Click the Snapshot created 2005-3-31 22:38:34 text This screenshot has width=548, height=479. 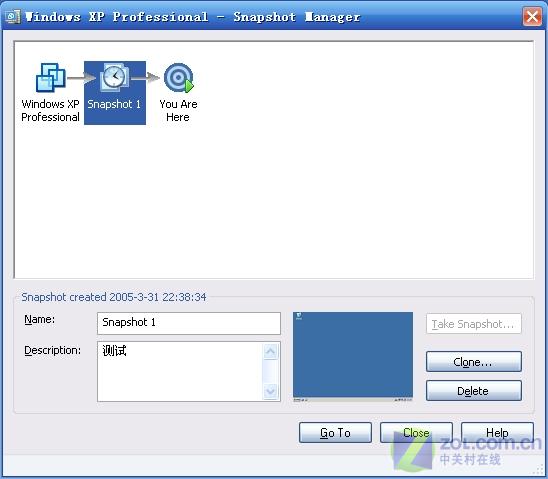tap(114, 297)
